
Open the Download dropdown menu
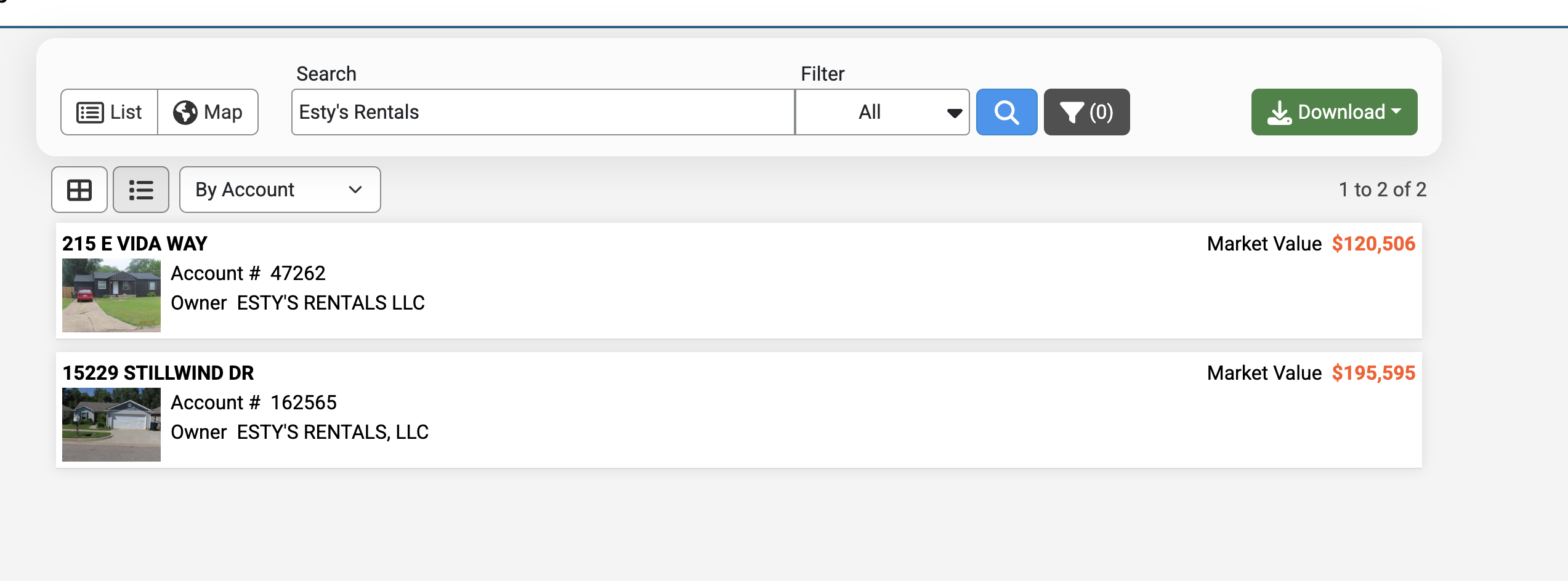1334,112
